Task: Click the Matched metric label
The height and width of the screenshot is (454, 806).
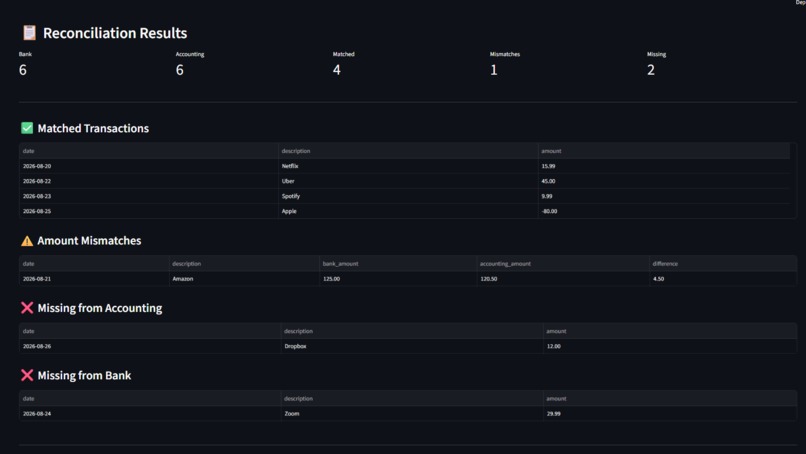Action: 343,54
